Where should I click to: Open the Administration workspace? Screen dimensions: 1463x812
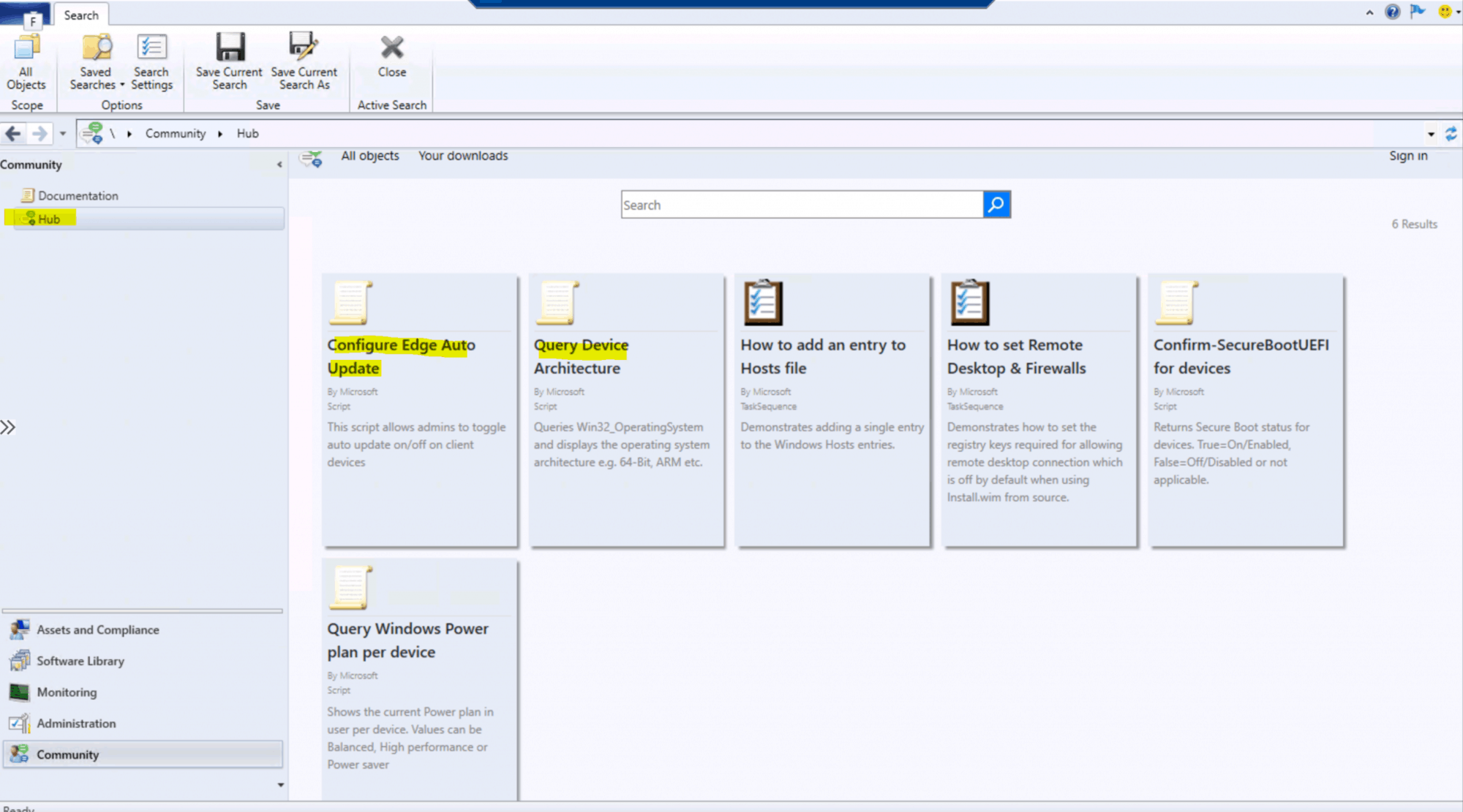(143, 723)
